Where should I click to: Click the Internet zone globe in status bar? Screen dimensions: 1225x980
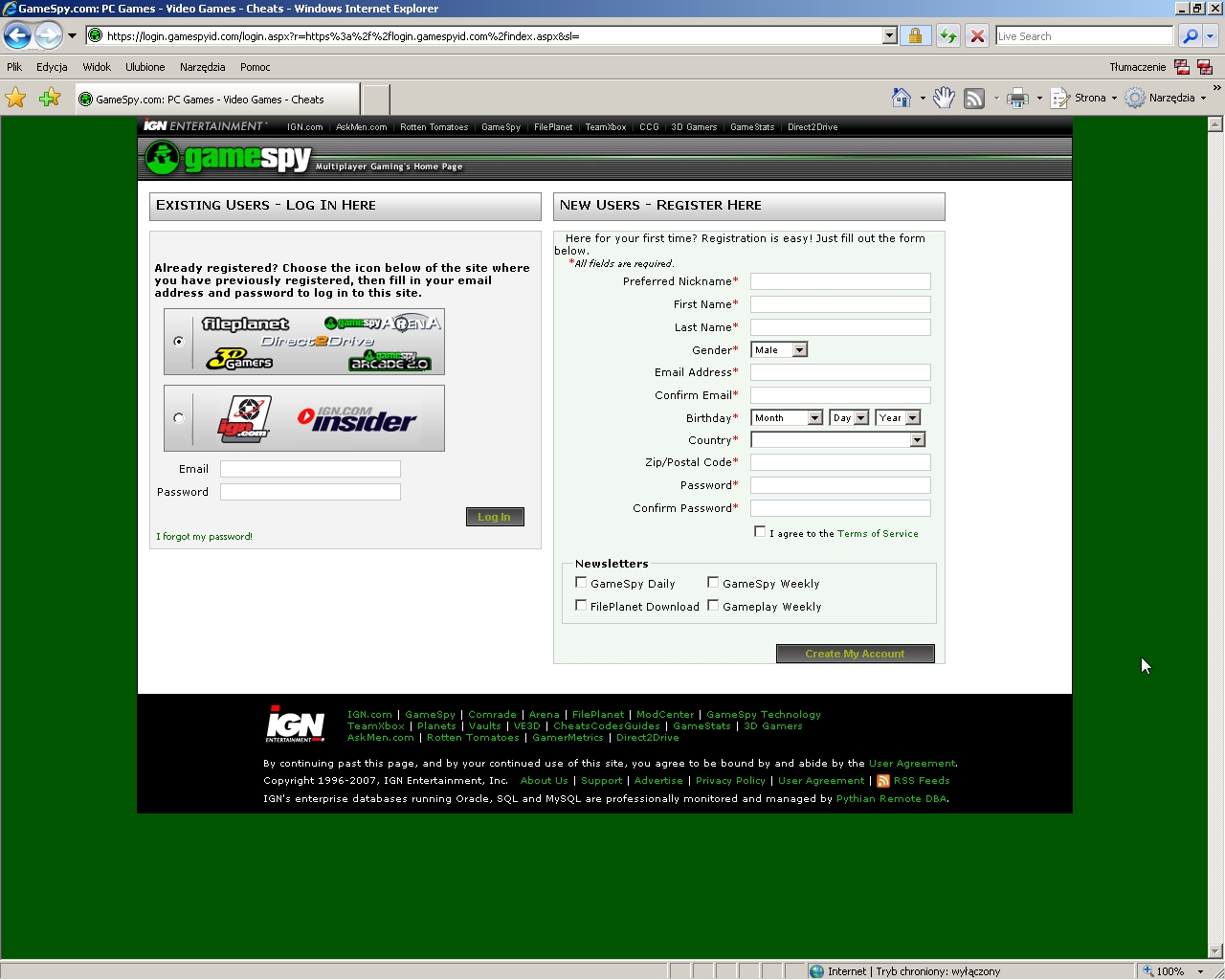[816, 971]
